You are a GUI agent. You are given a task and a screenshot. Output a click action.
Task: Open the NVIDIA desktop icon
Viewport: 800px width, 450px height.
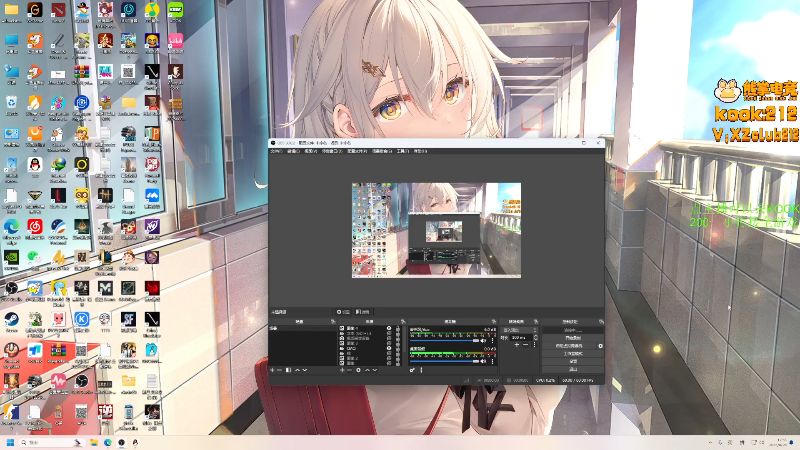point(11,257)
